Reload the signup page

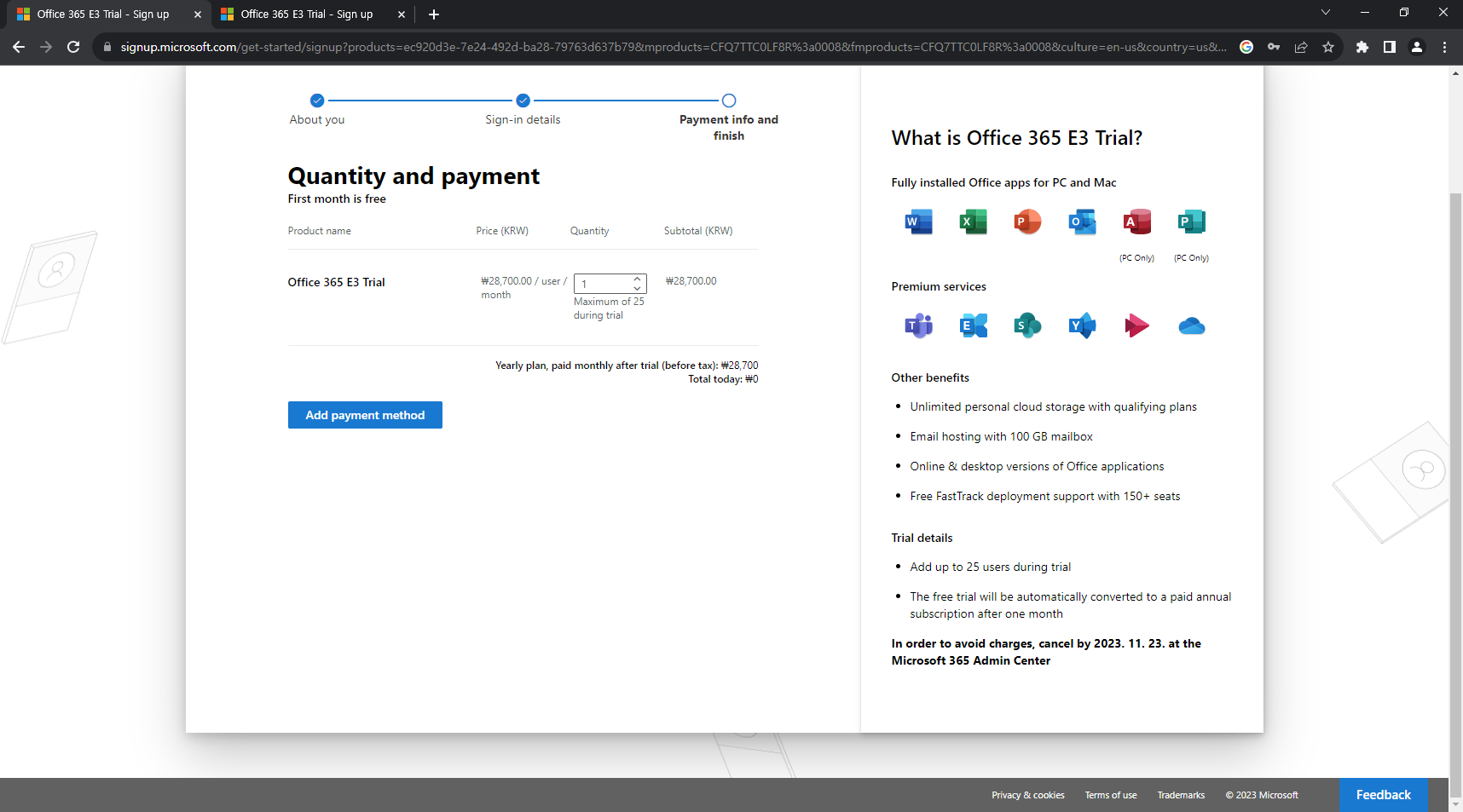(x=73, y=47)
